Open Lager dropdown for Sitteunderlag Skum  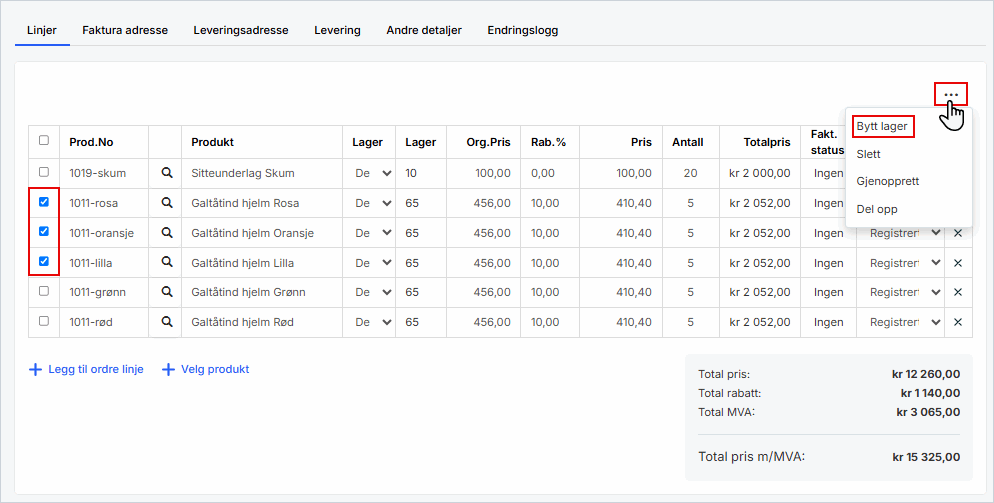[372, 173]
